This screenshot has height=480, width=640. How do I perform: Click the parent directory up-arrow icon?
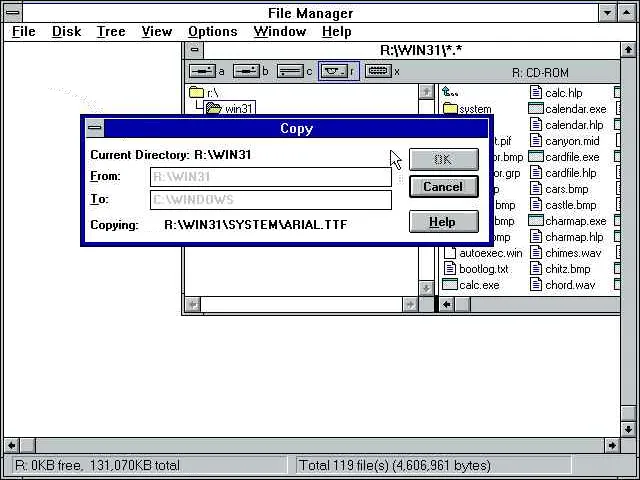tap(450, 92)
